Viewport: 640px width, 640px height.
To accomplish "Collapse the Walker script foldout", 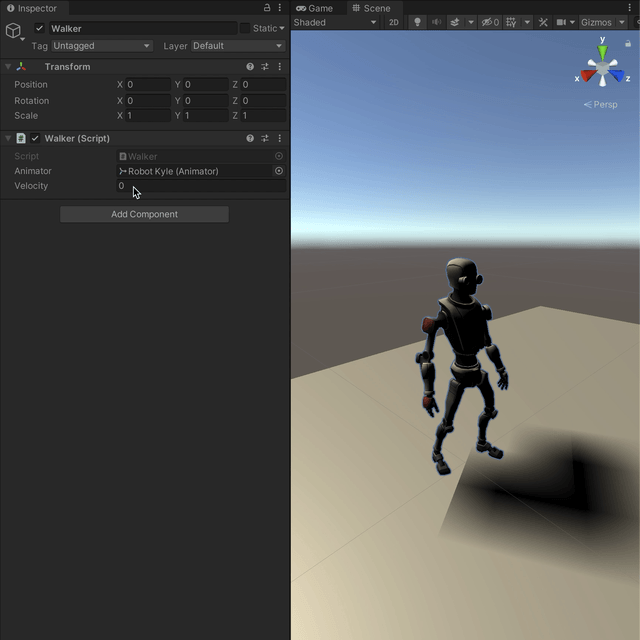I will coord(8,138).
